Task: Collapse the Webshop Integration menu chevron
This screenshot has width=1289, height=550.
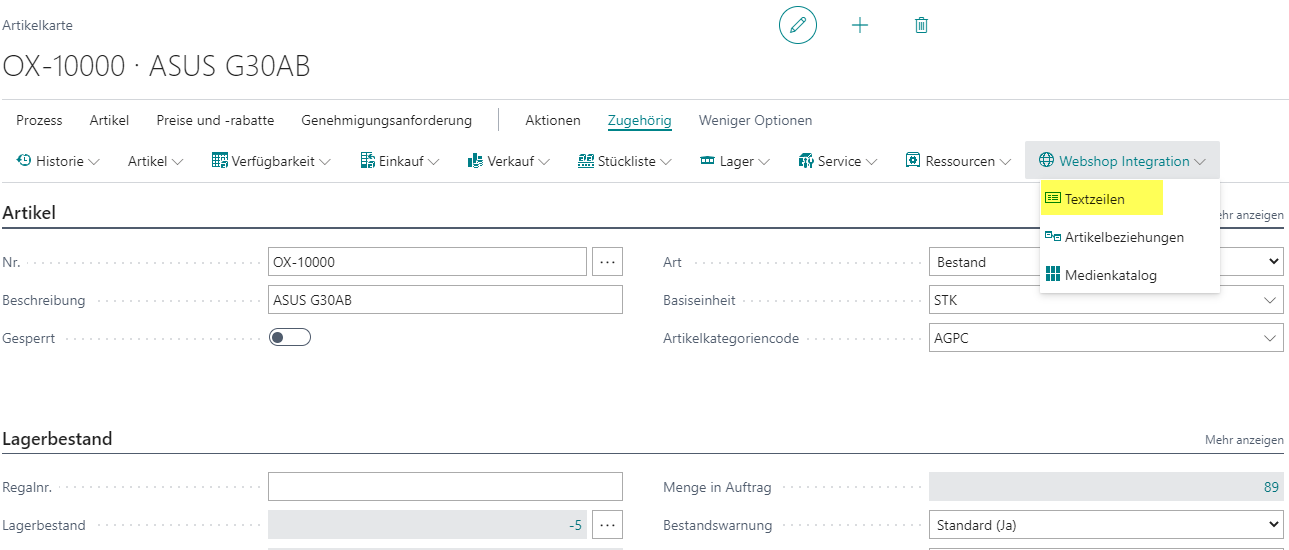Action: [1200, 161]
